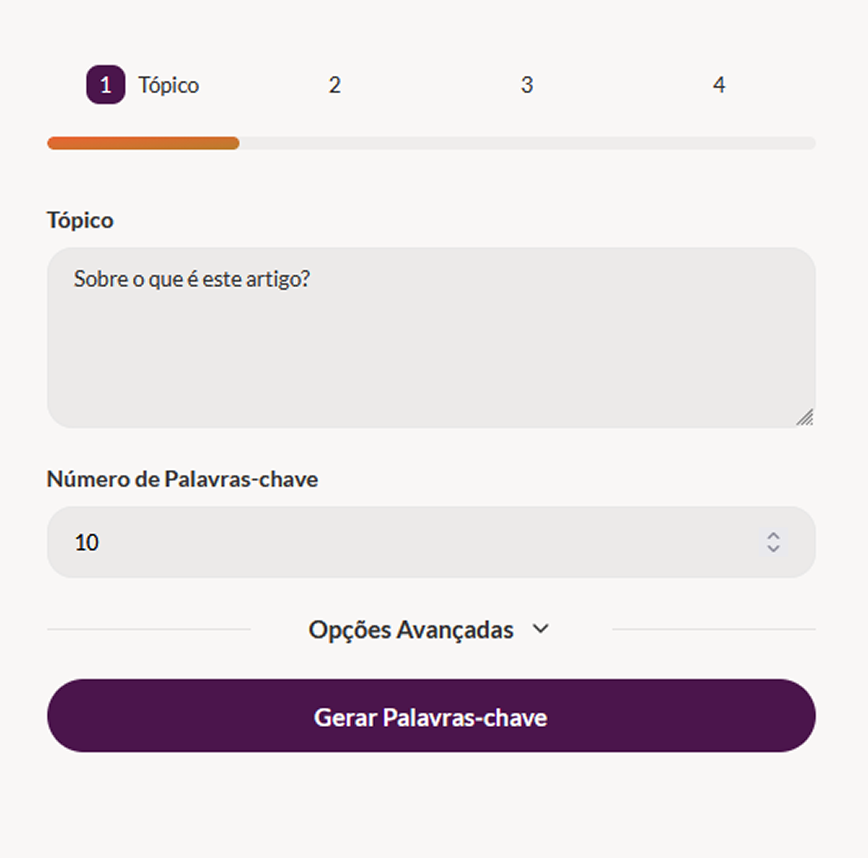Open step 4 in the wizard

coord(718,85)
